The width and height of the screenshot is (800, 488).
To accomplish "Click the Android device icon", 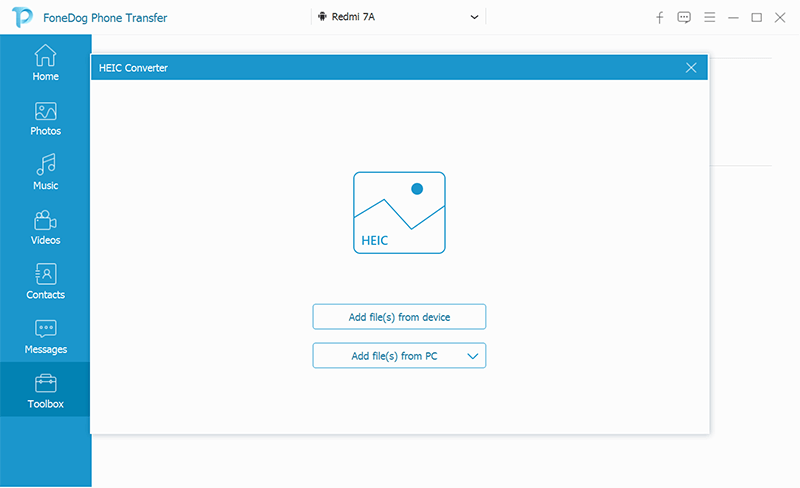I will [322, 17].
